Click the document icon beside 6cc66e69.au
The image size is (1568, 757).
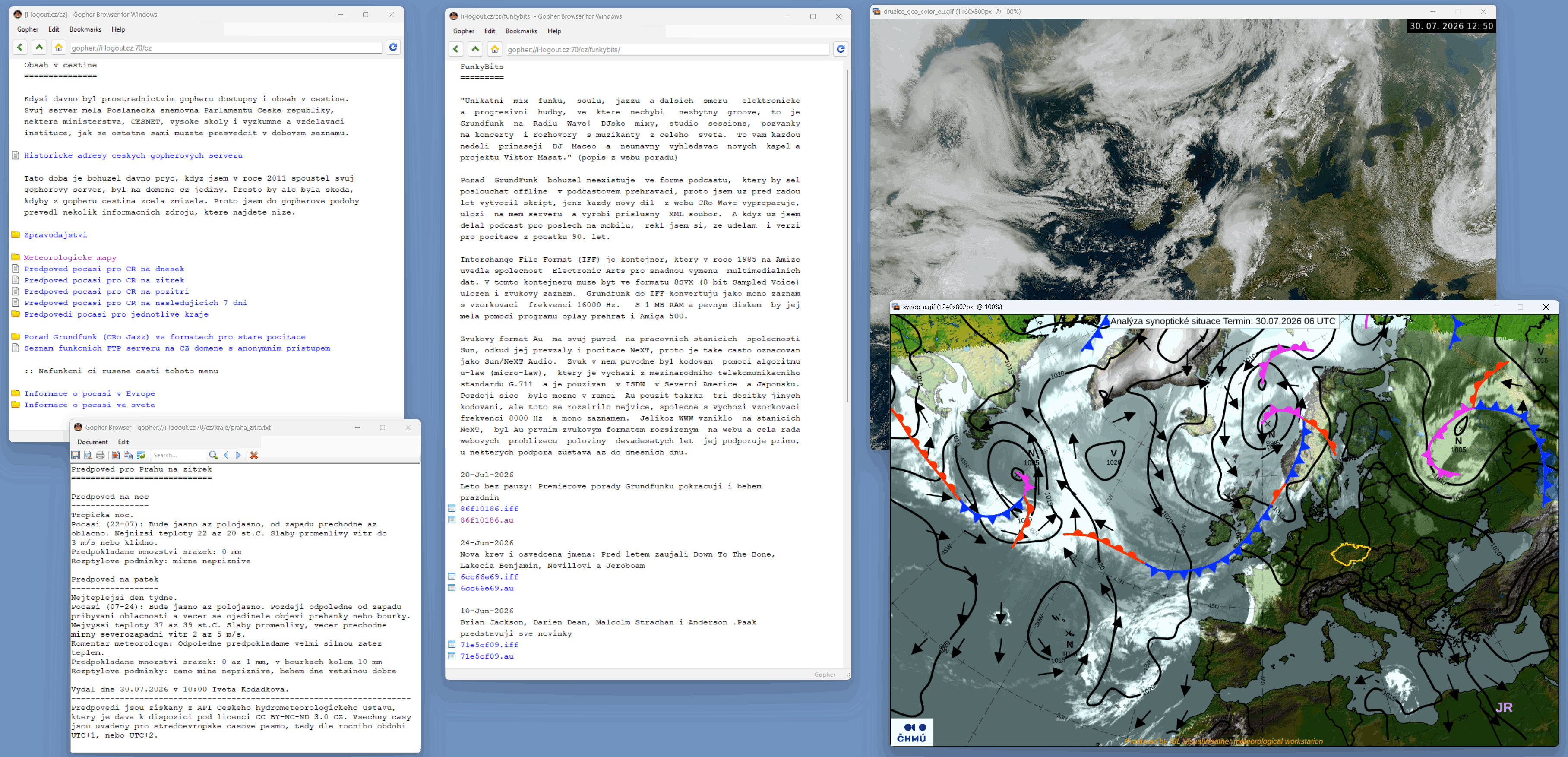(x=452, y=588)
